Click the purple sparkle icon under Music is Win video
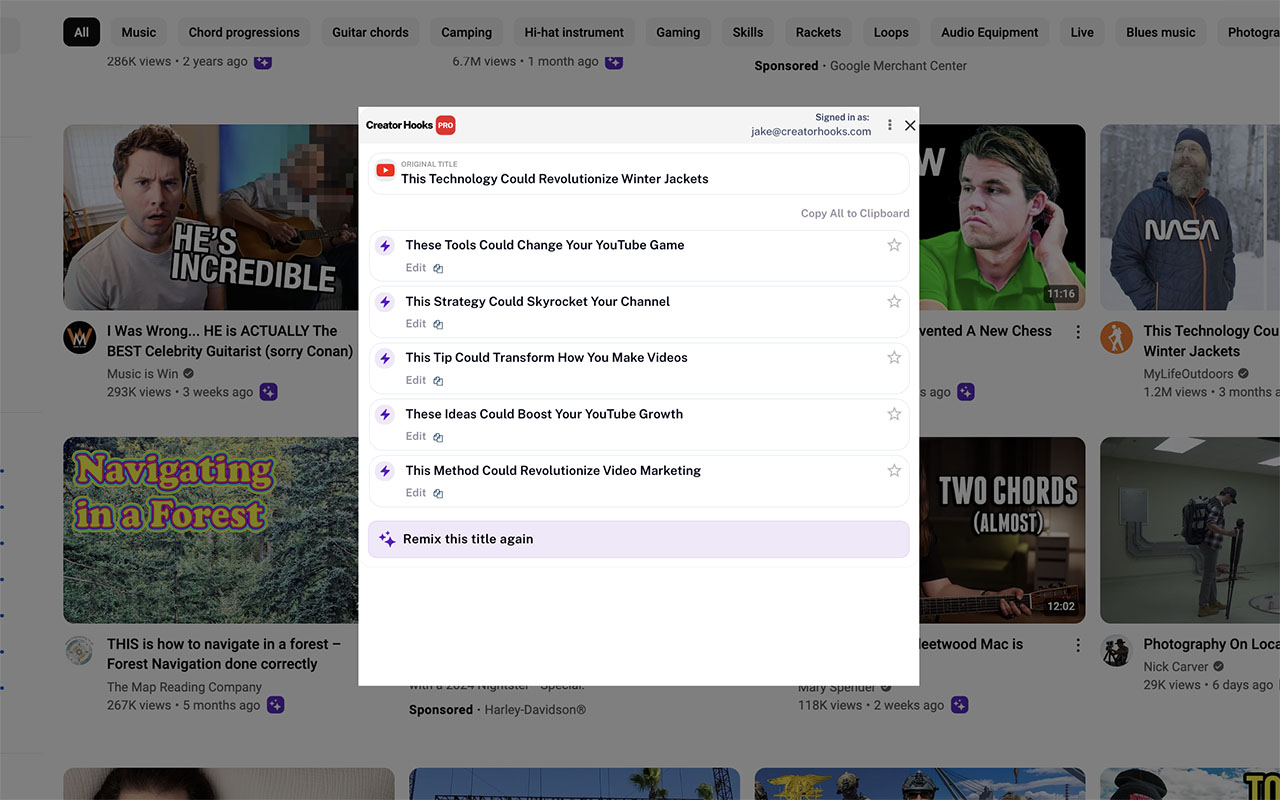The height and width of the screenshot is (800, 1280). click(x=268, y=392)
